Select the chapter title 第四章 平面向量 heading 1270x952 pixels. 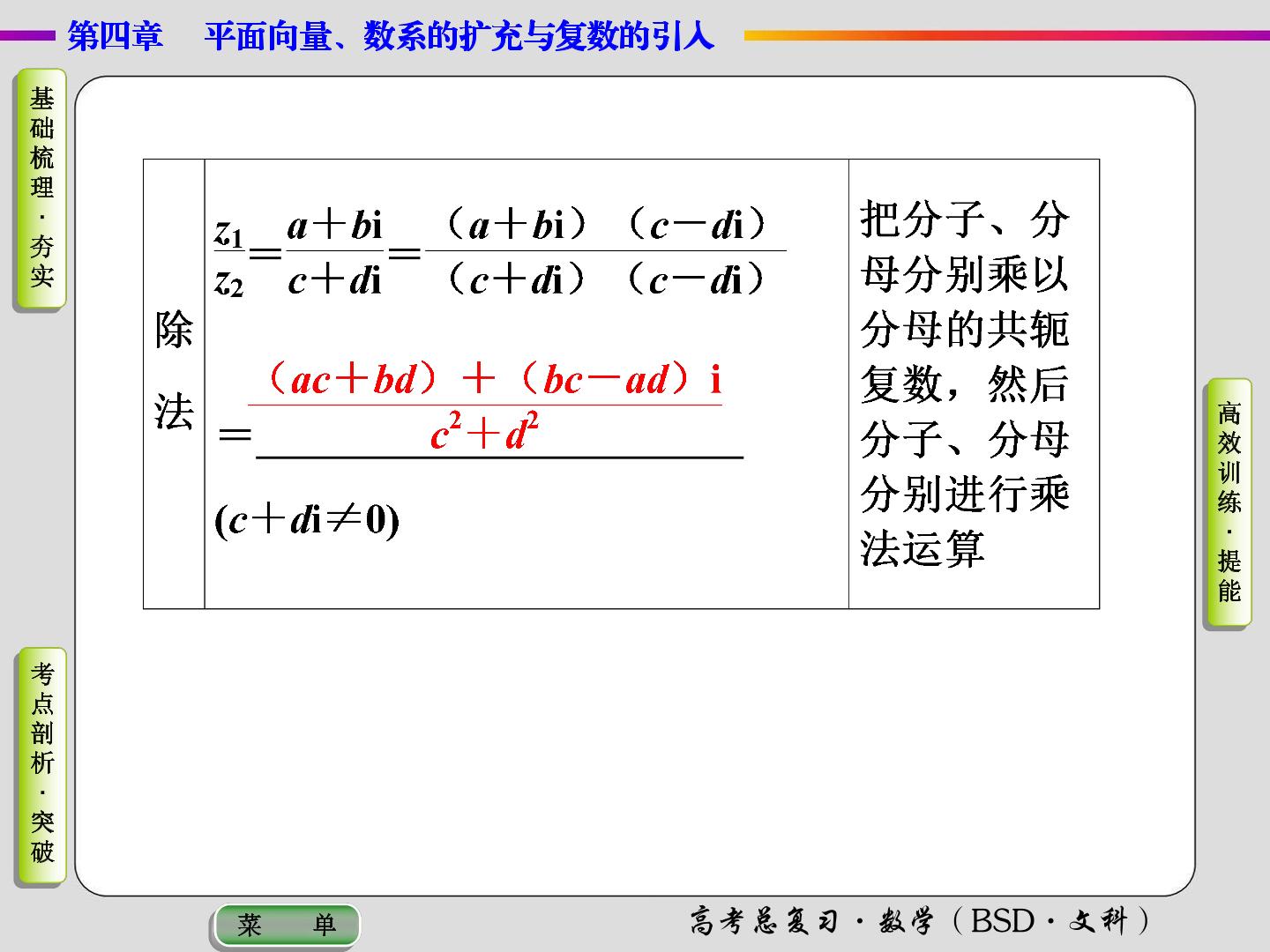point(391,36)
